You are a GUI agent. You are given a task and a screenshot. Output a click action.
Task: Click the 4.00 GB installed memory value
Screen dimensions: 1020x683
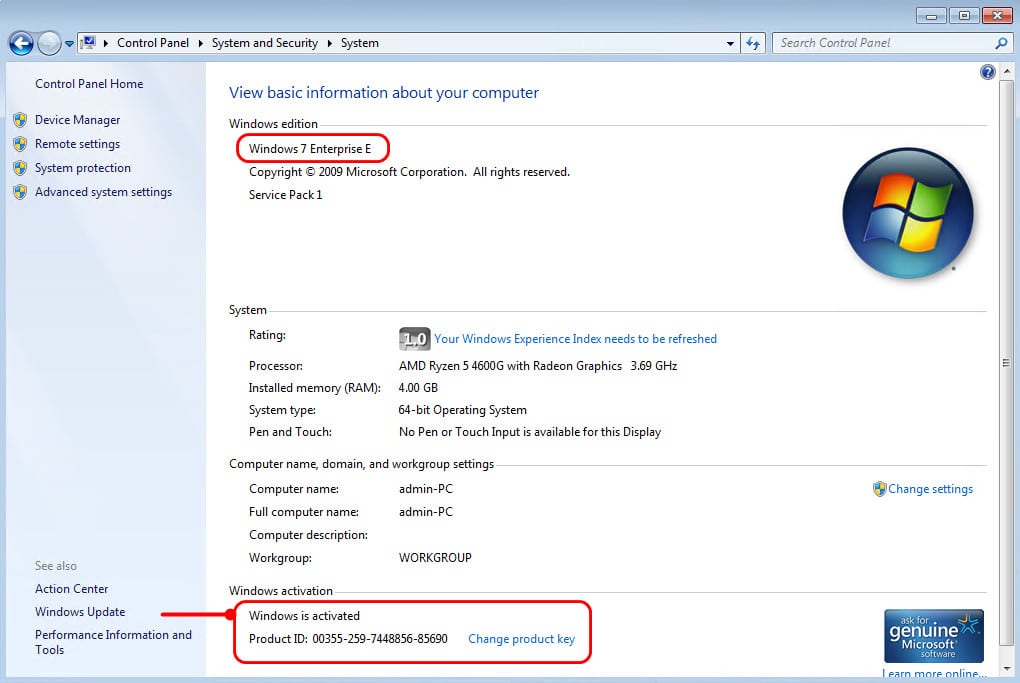[x=418, y=388]
